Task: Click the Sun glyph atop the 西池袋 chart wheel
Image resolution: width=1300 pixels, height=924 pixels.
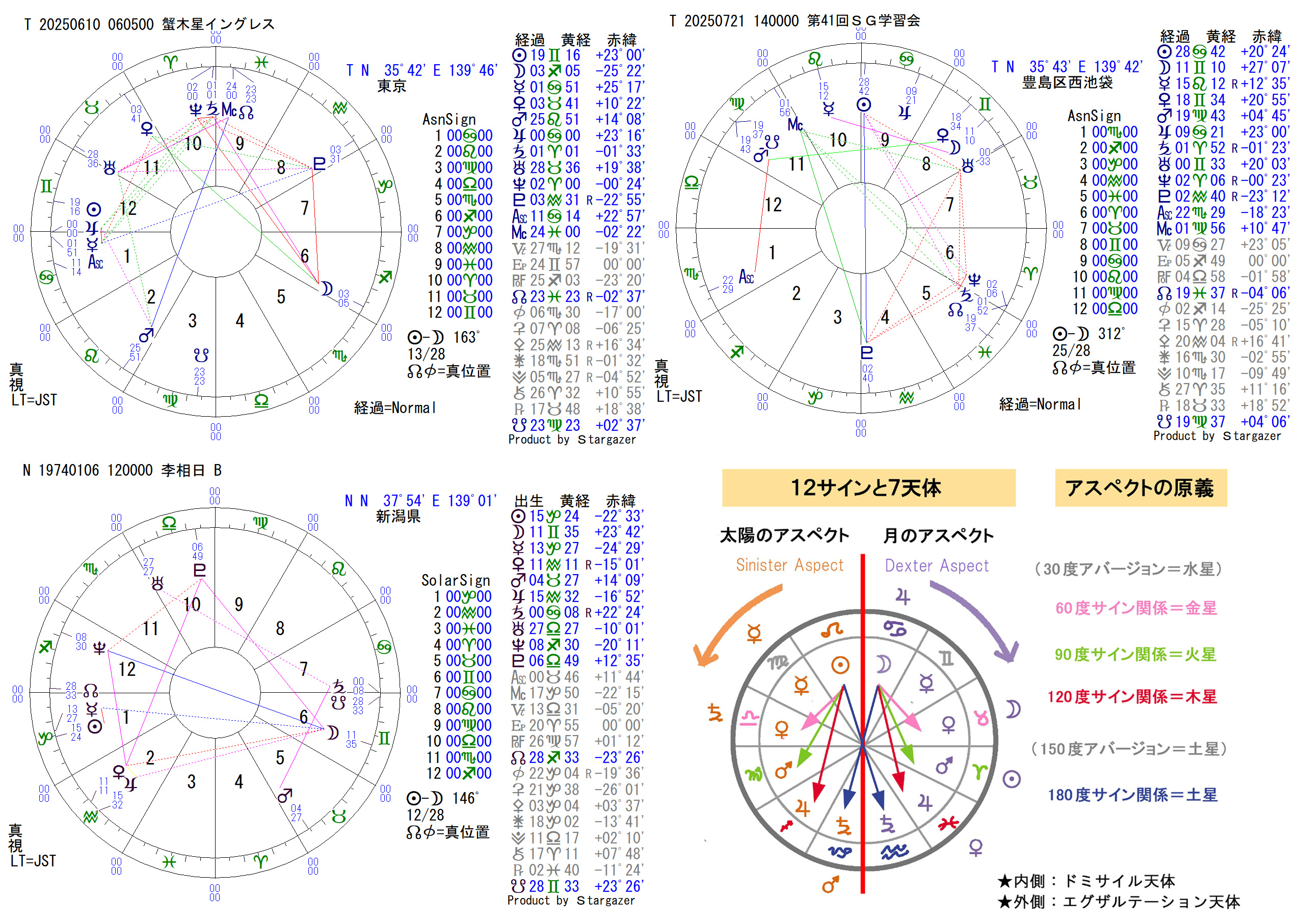Action: coord(863,105)
